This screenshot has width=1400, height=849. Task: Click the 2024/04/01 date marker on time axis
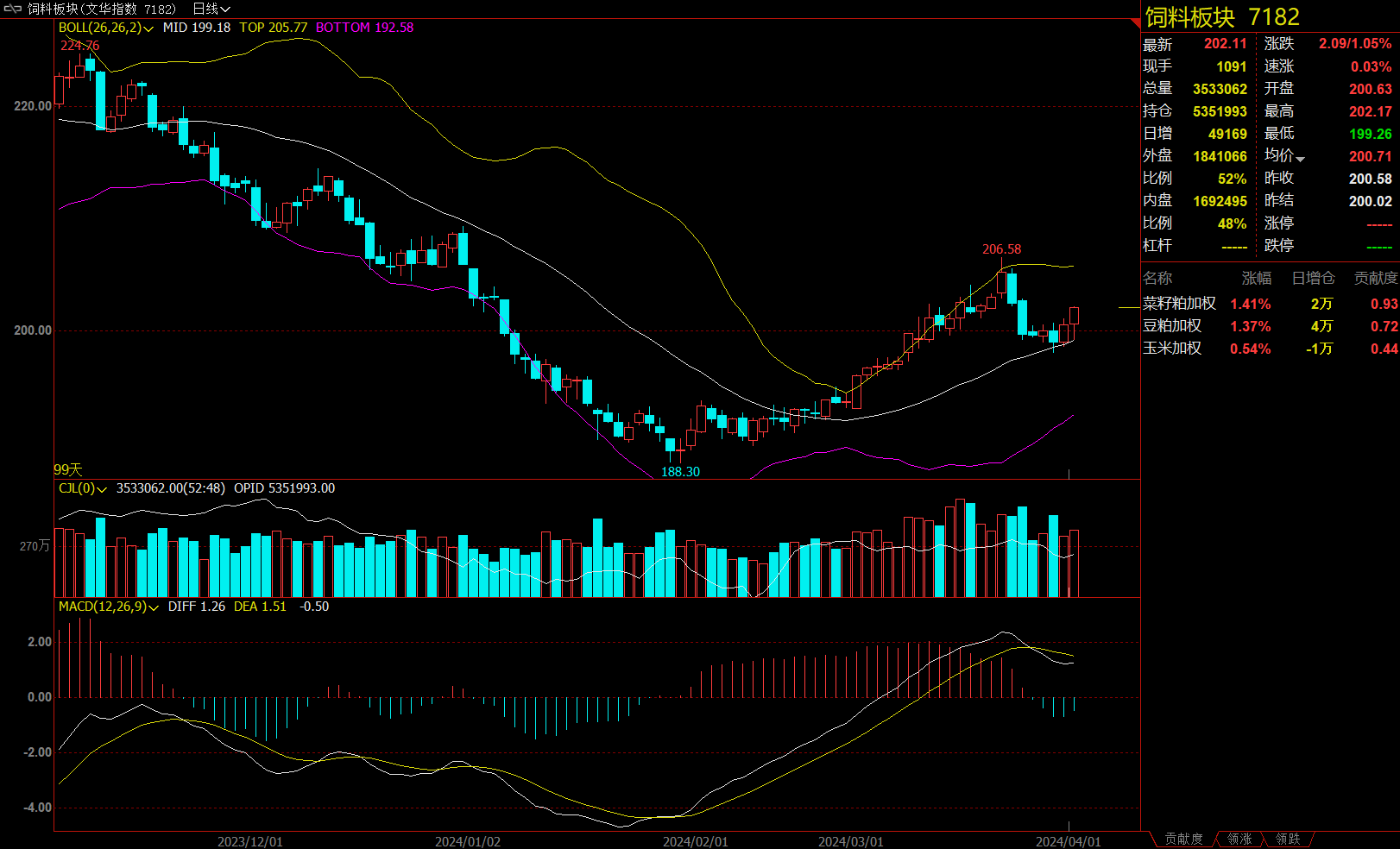(x=1069, y=841)
